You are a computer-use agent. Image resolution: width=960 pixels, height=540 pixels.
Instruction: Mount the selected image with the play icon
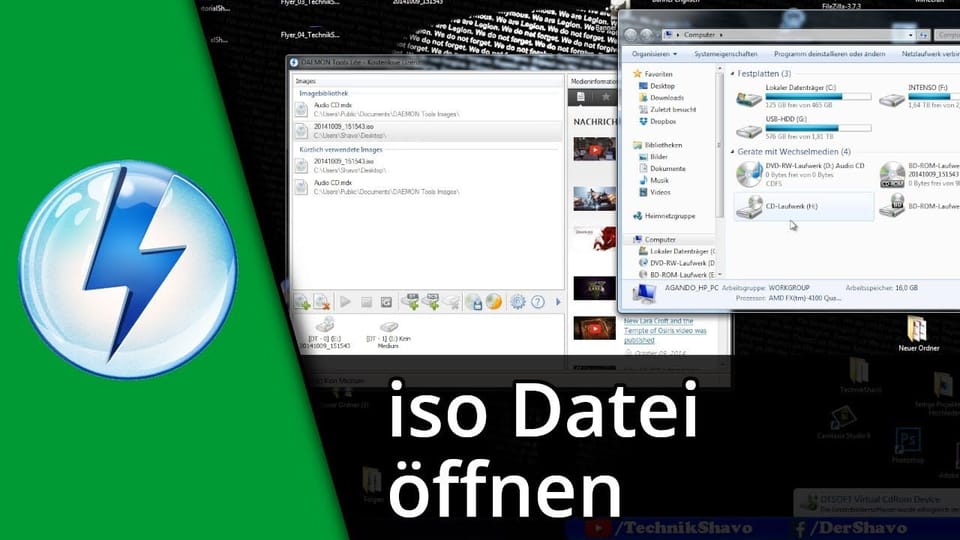pos(345,301)
